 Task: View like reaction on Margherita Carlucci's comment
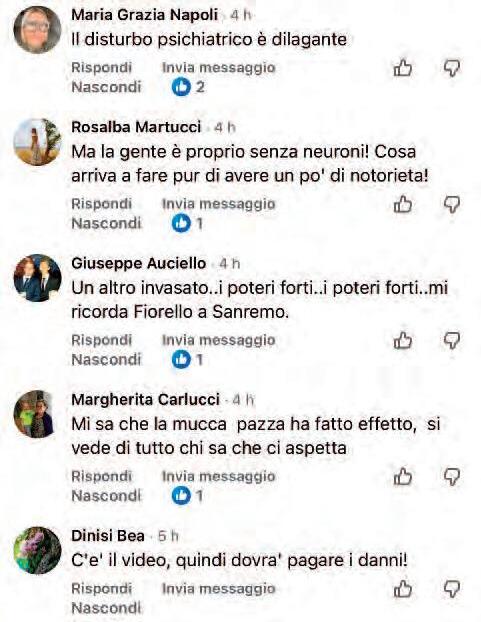pos(188,496)
